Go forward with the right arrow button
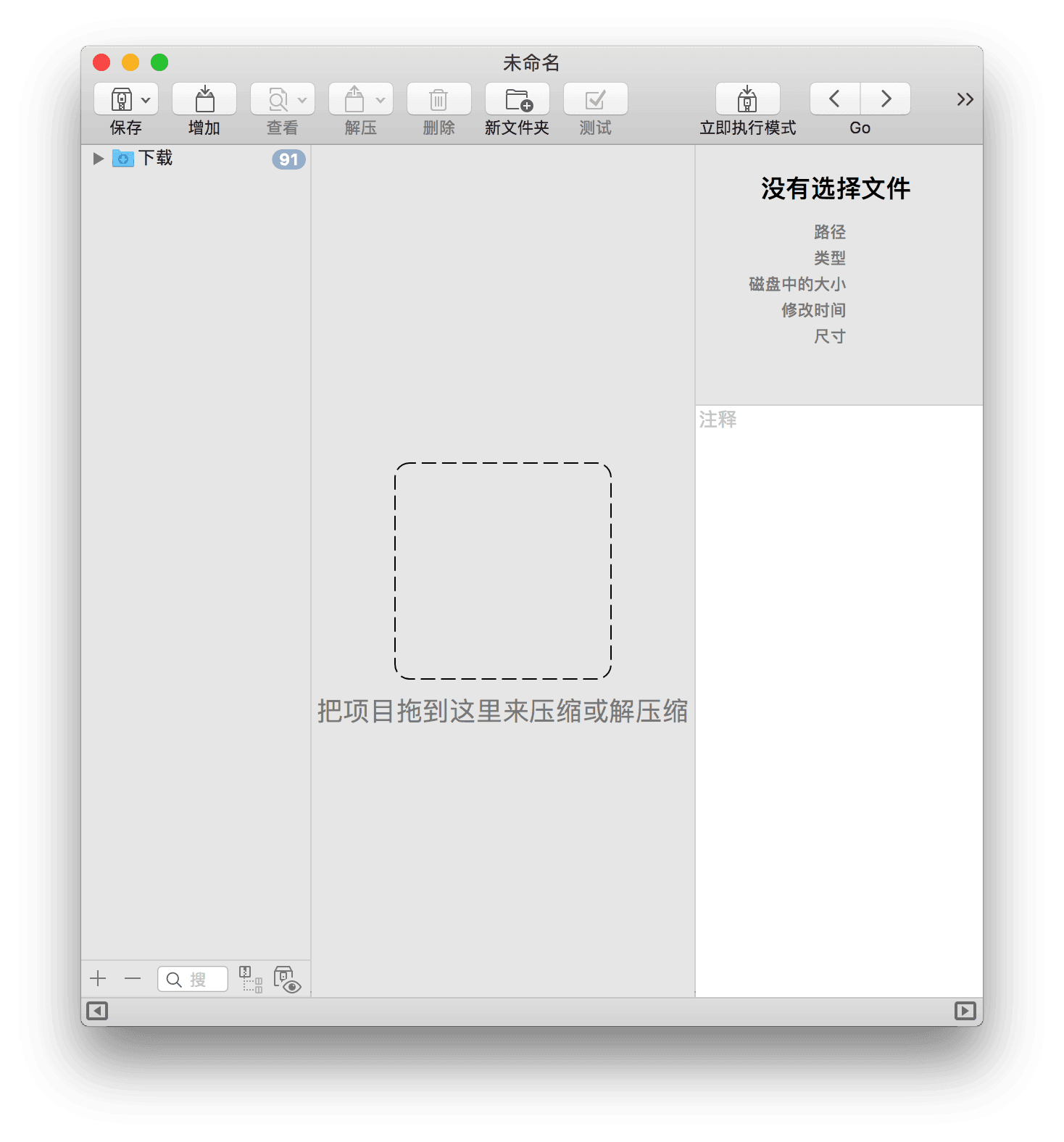1064x1142 pixels. [885, 99]
